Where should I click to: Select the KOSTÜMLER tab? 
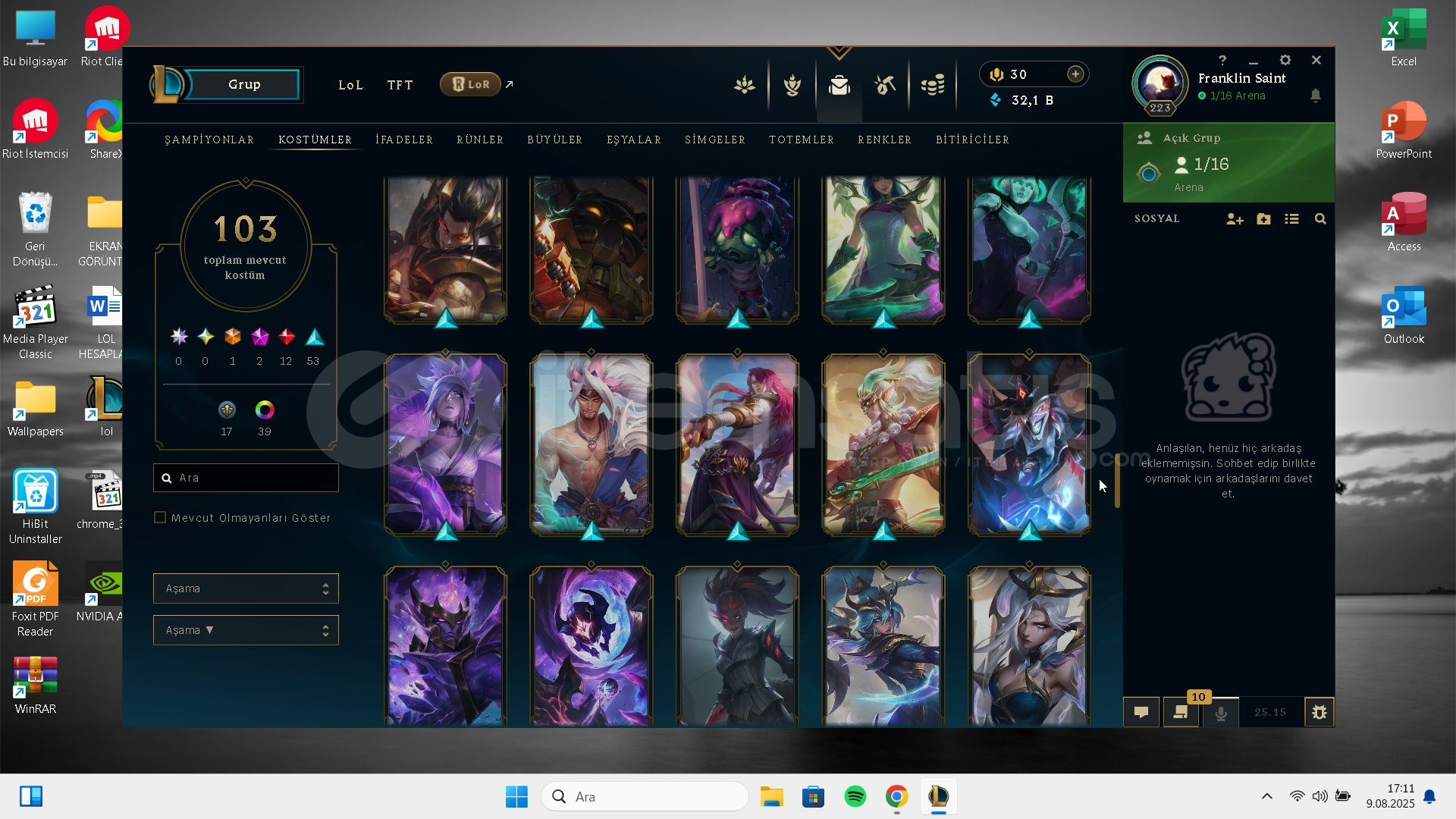[x=315, y=140]
